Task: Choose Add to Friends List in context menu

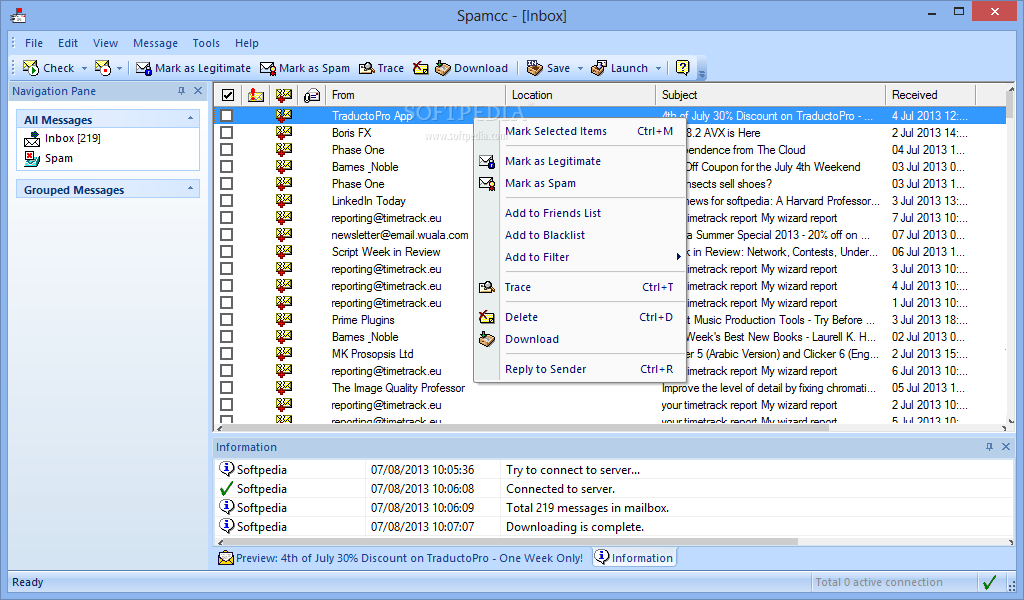Action: tap(580, 213)
